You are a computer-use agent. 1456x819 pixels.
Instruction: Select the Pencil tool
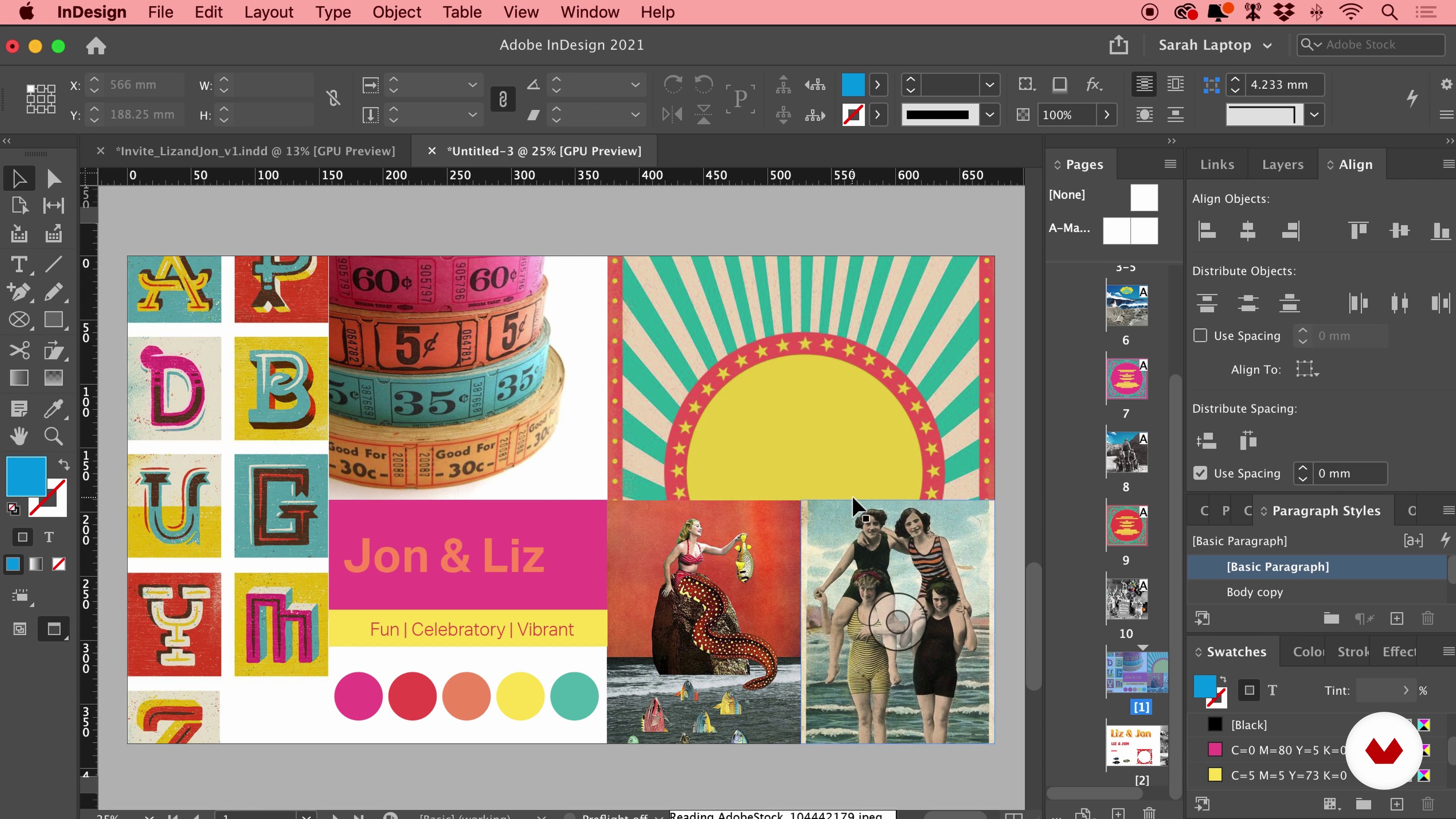pos(54,292)
